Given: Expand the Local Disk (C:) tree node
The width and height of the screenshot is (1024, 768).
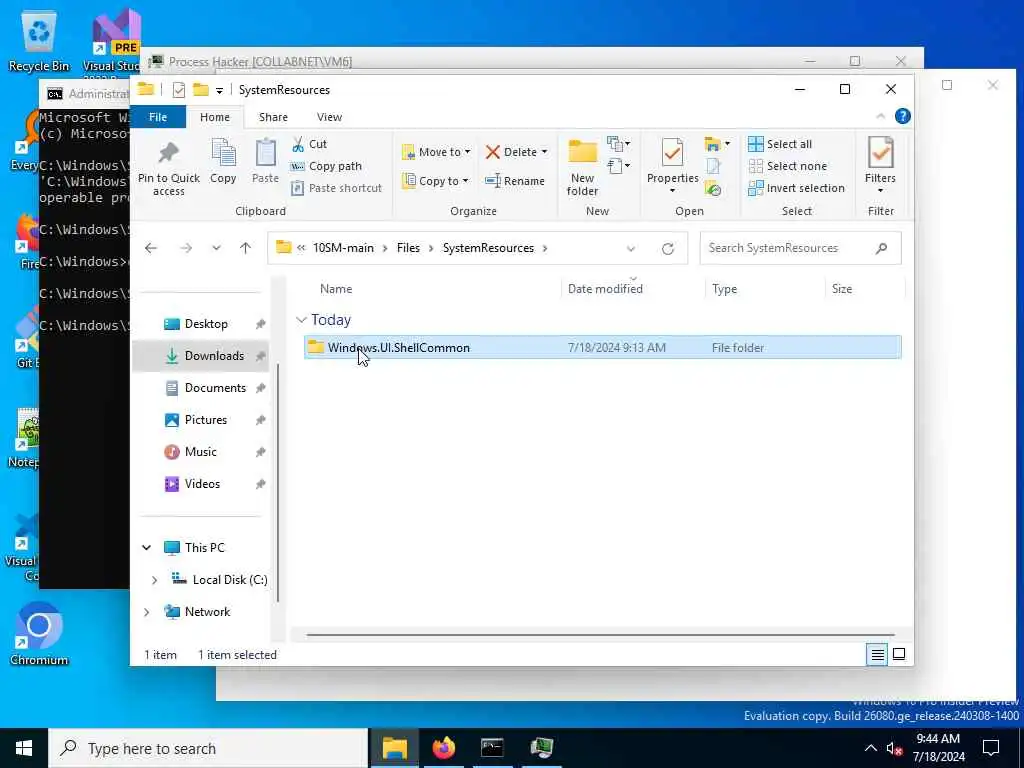Looking at the screenshot, I should [x=154, y=580].
